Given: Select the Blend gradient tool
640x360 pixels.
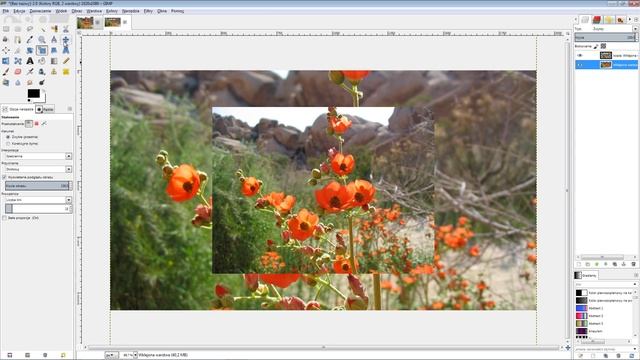Looking at the screenshot, I should coord(54,61).
